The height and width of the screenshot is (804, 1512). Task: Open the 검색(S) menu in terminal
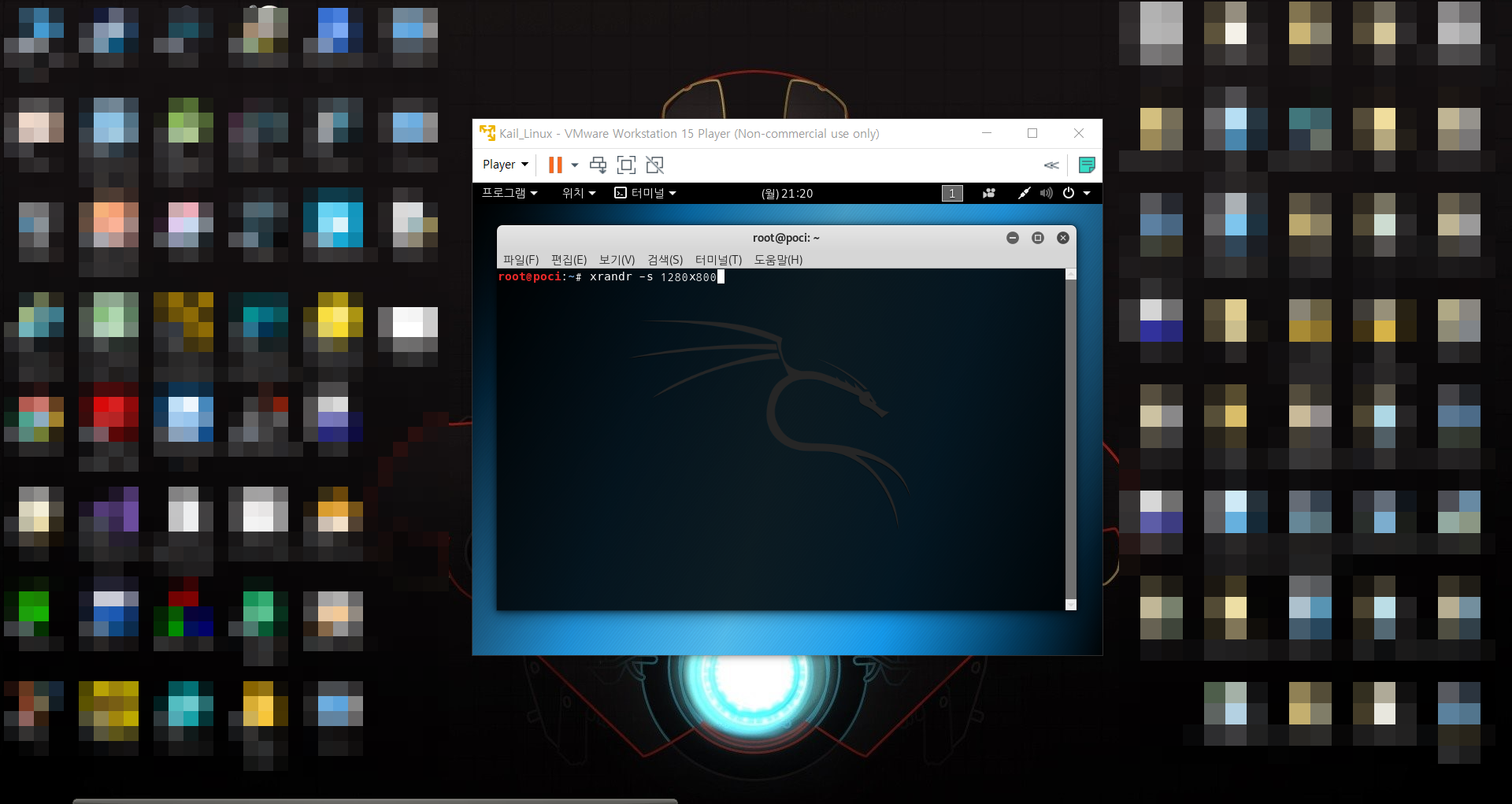(665, 260)
